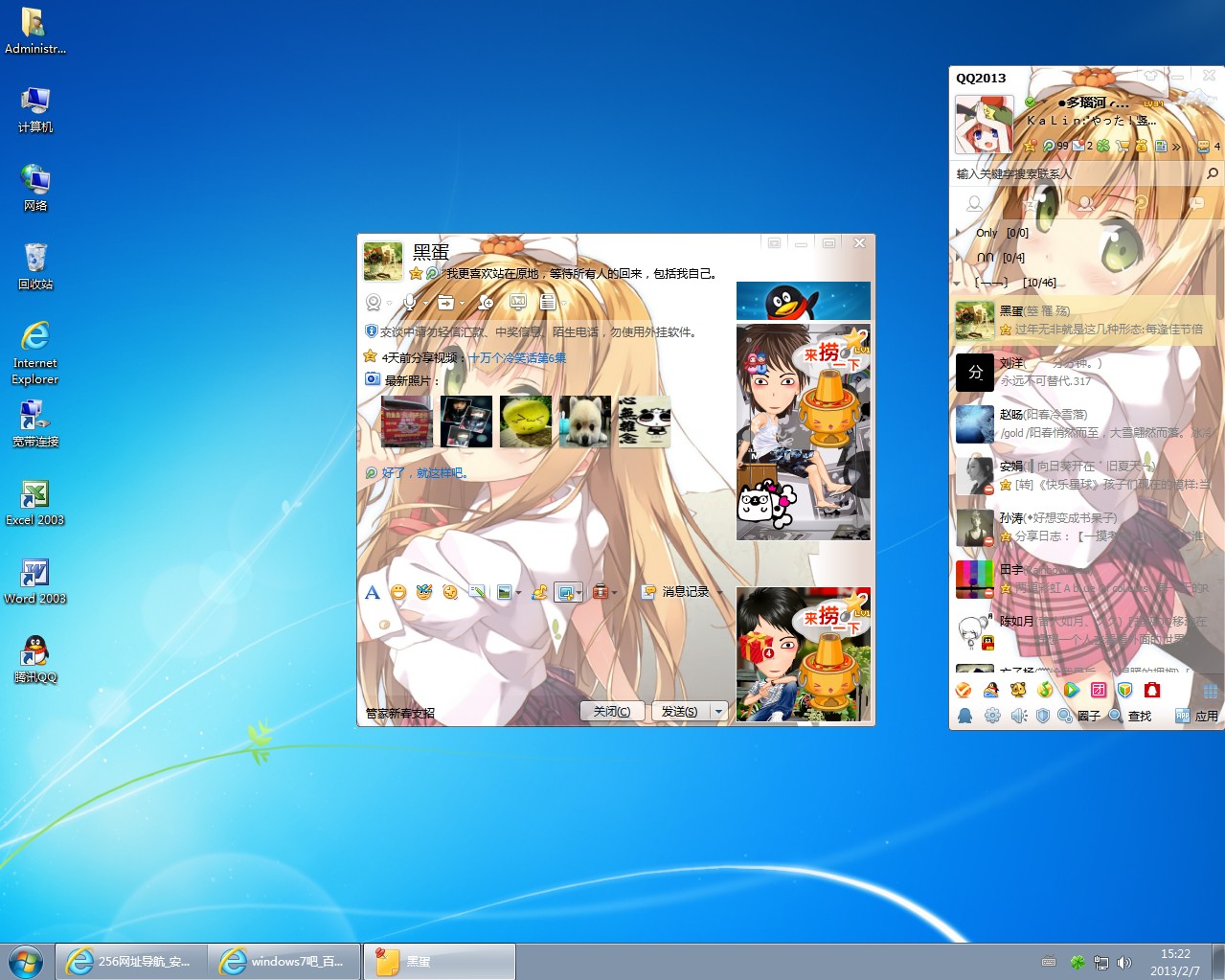
Task: Click the 发送(S) button
Action: click(680, 711)
